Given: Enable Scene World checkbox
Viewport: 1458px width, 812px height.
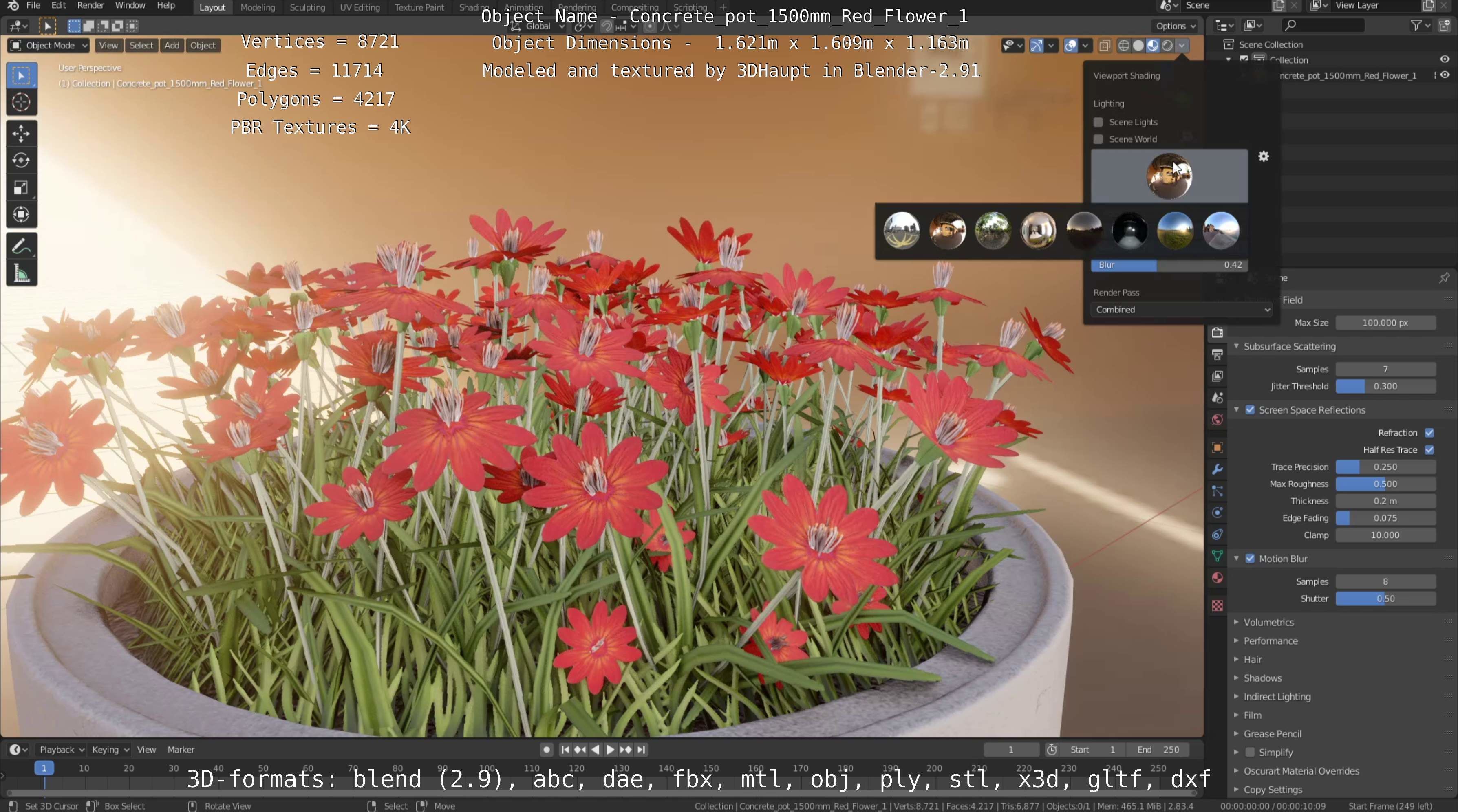Looking at the screenshot, I should point(1098,139).
